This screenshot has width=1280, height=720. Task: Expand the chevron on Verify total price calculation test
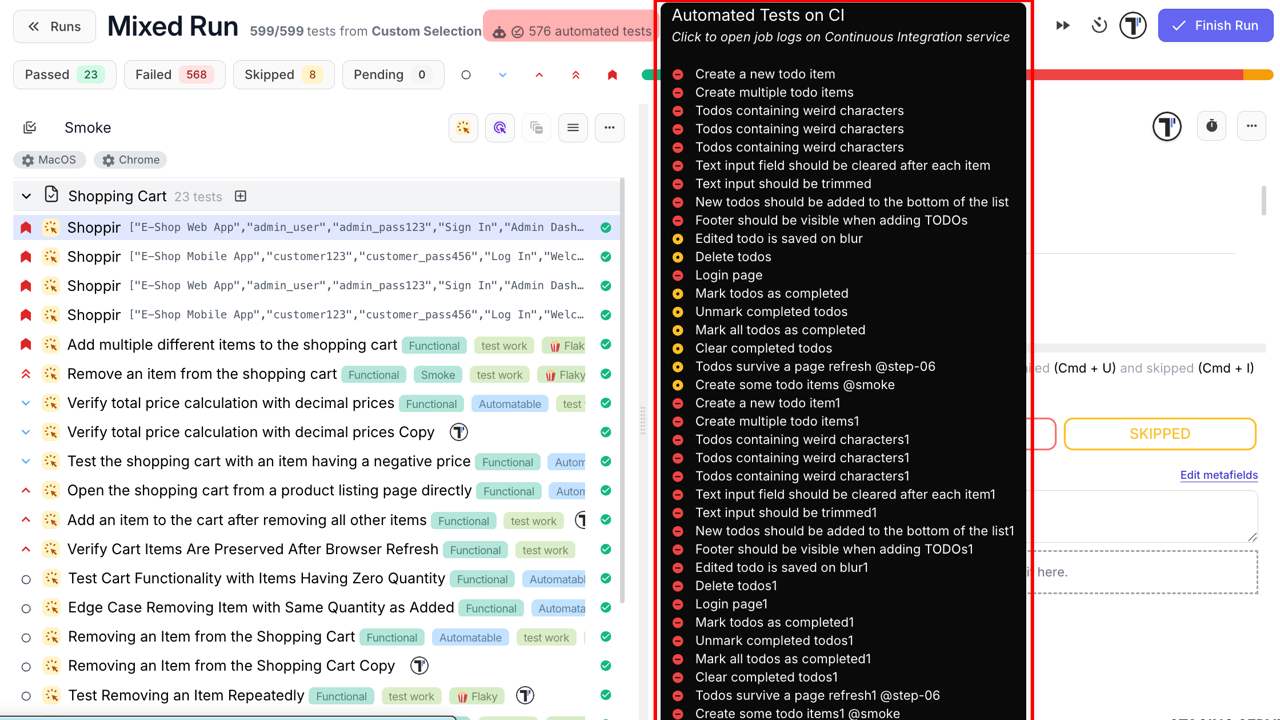[25, 403]
